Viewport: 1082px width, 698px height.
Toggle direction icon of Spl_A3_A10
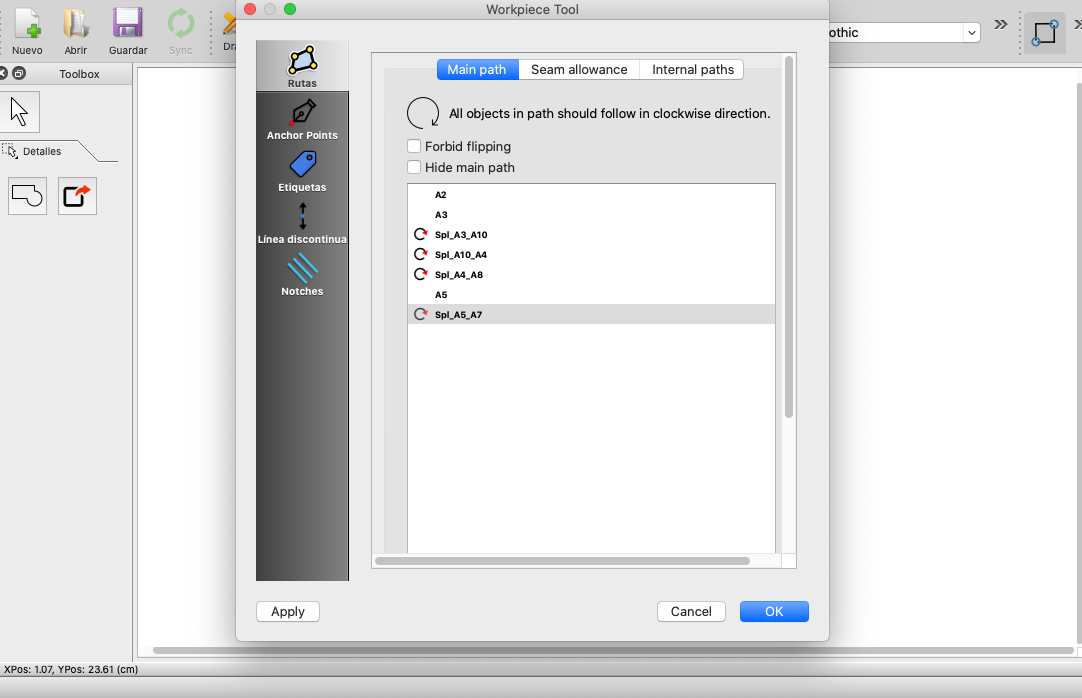(421, 235)
